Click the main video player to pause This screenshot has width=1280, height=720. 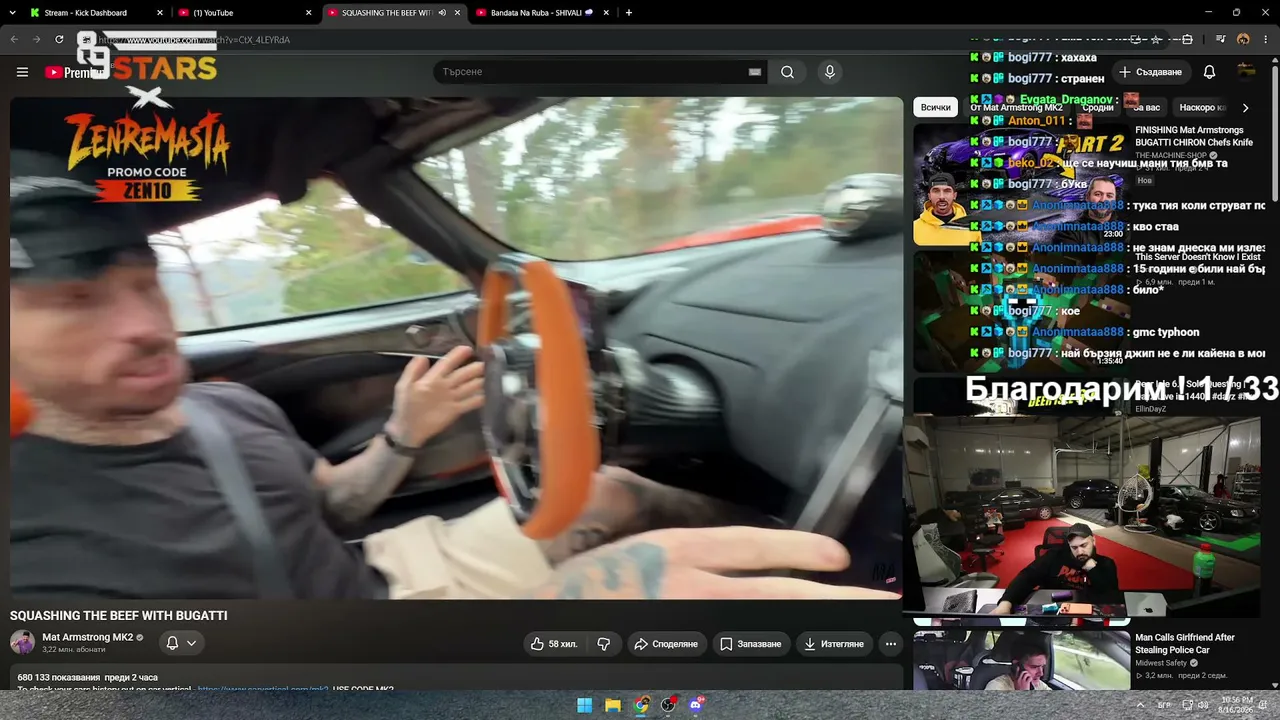click(x=456, y=348)
